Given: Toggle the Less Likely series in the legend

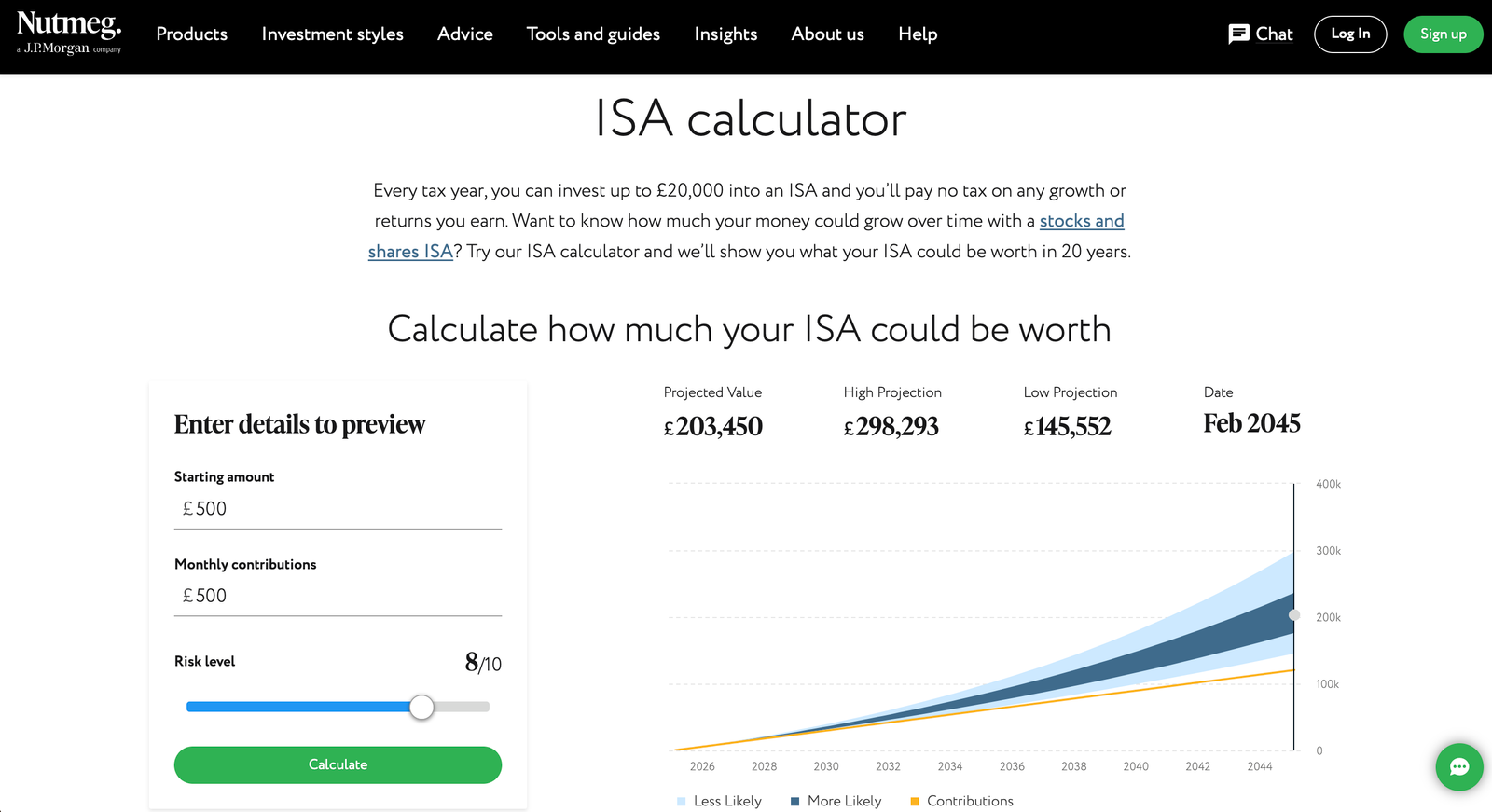Looking at the screenshot, I should [x=684, y=801].
